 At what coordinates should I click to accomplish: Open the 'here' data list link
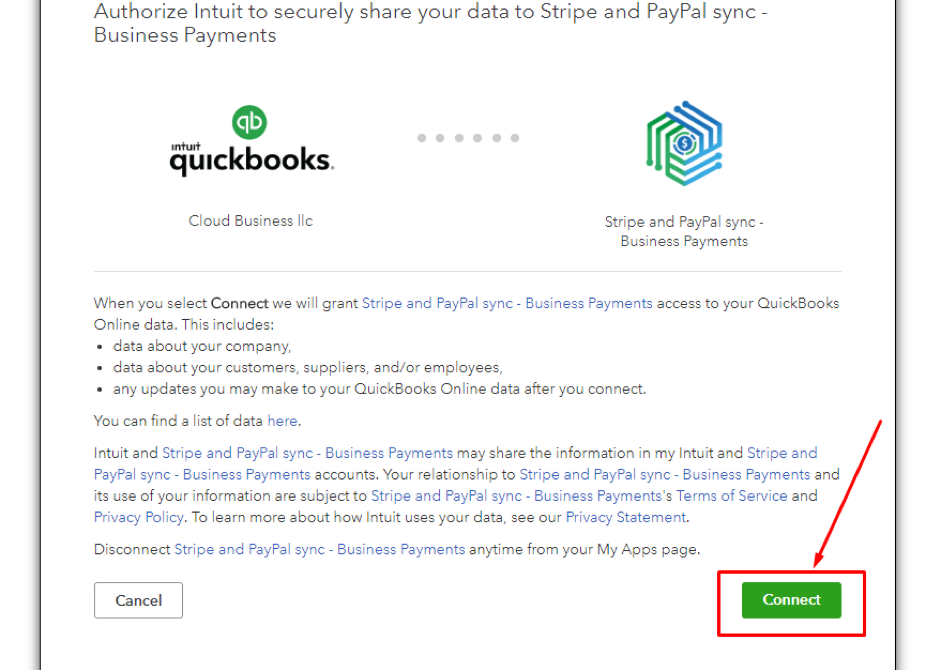[x=282, y=421]
